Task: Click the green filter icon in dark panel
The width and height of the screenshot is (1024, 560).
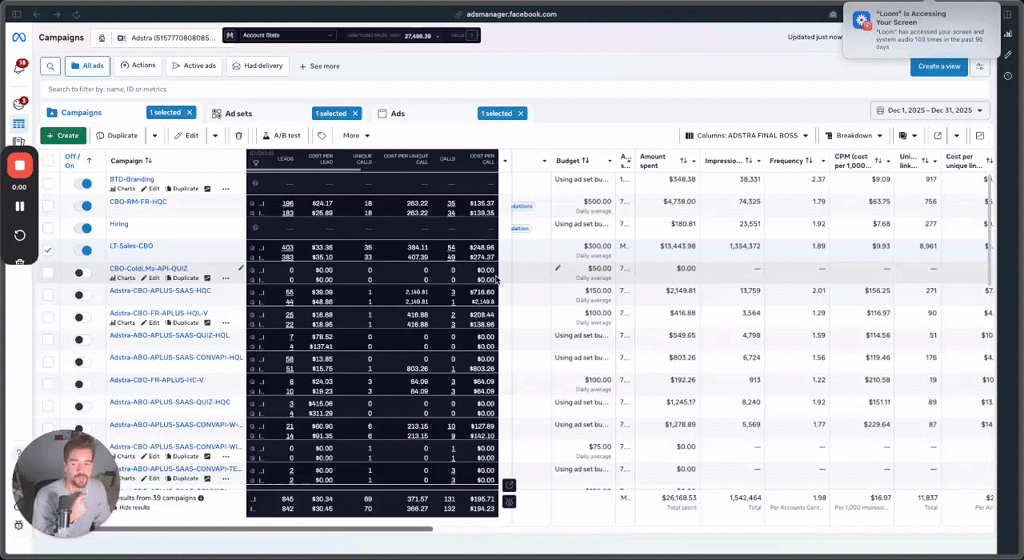Action: pyautogui.click(x=255, y=163)
